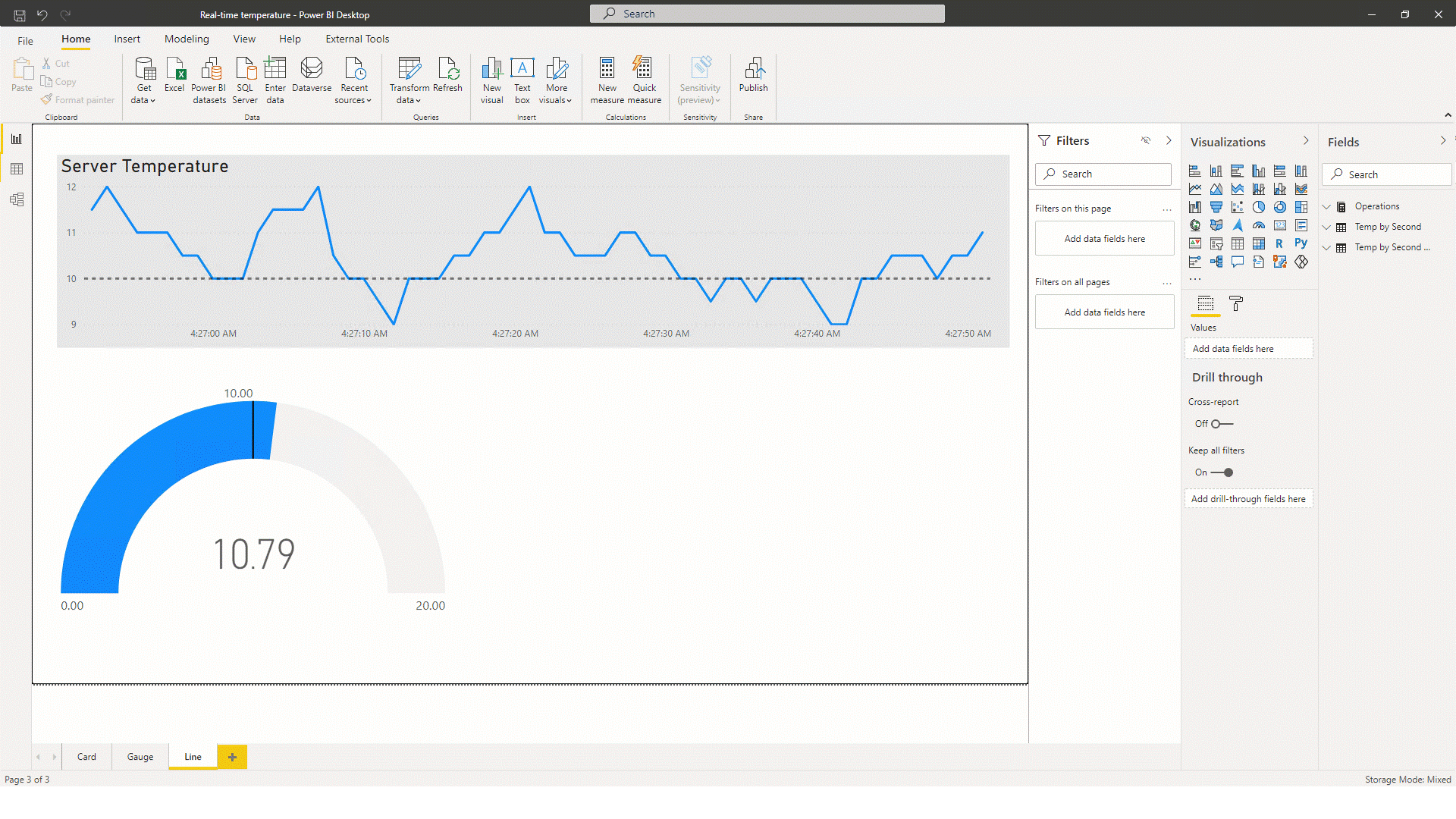Screen dimensions: 1456x819
Task: Click Add data fields in Values
Action: point(1250,348)
